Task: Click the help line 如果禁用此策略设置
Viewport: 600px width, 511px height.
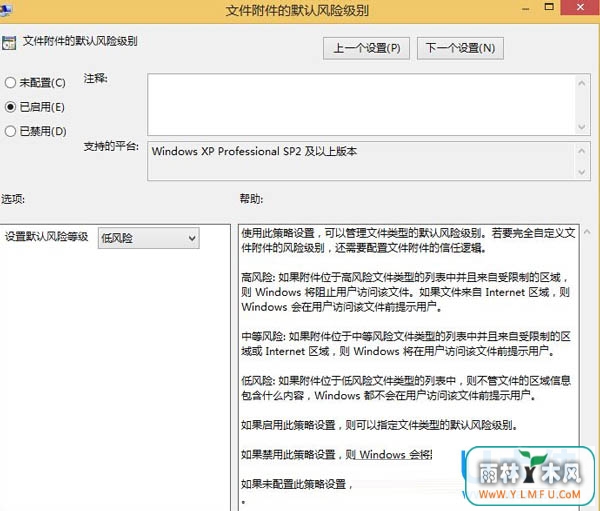Action: tap(337, 454)
